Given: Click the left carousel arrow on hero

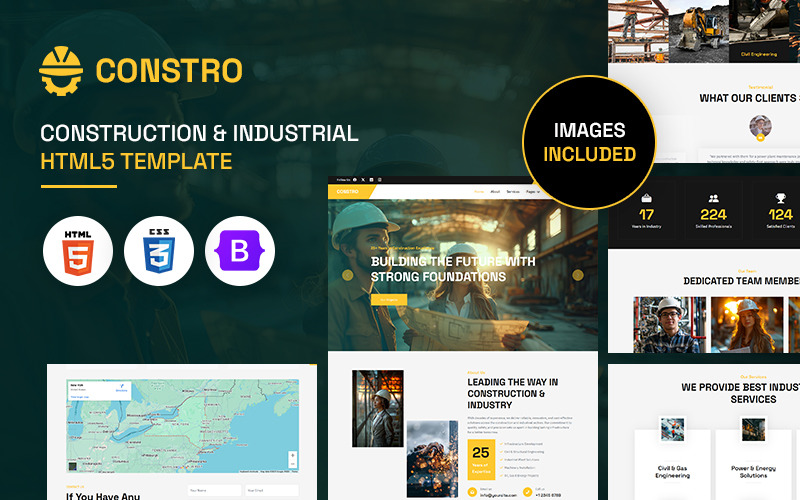Looking at the screenshot, I should pyautogui.click(x=348, y=275).
